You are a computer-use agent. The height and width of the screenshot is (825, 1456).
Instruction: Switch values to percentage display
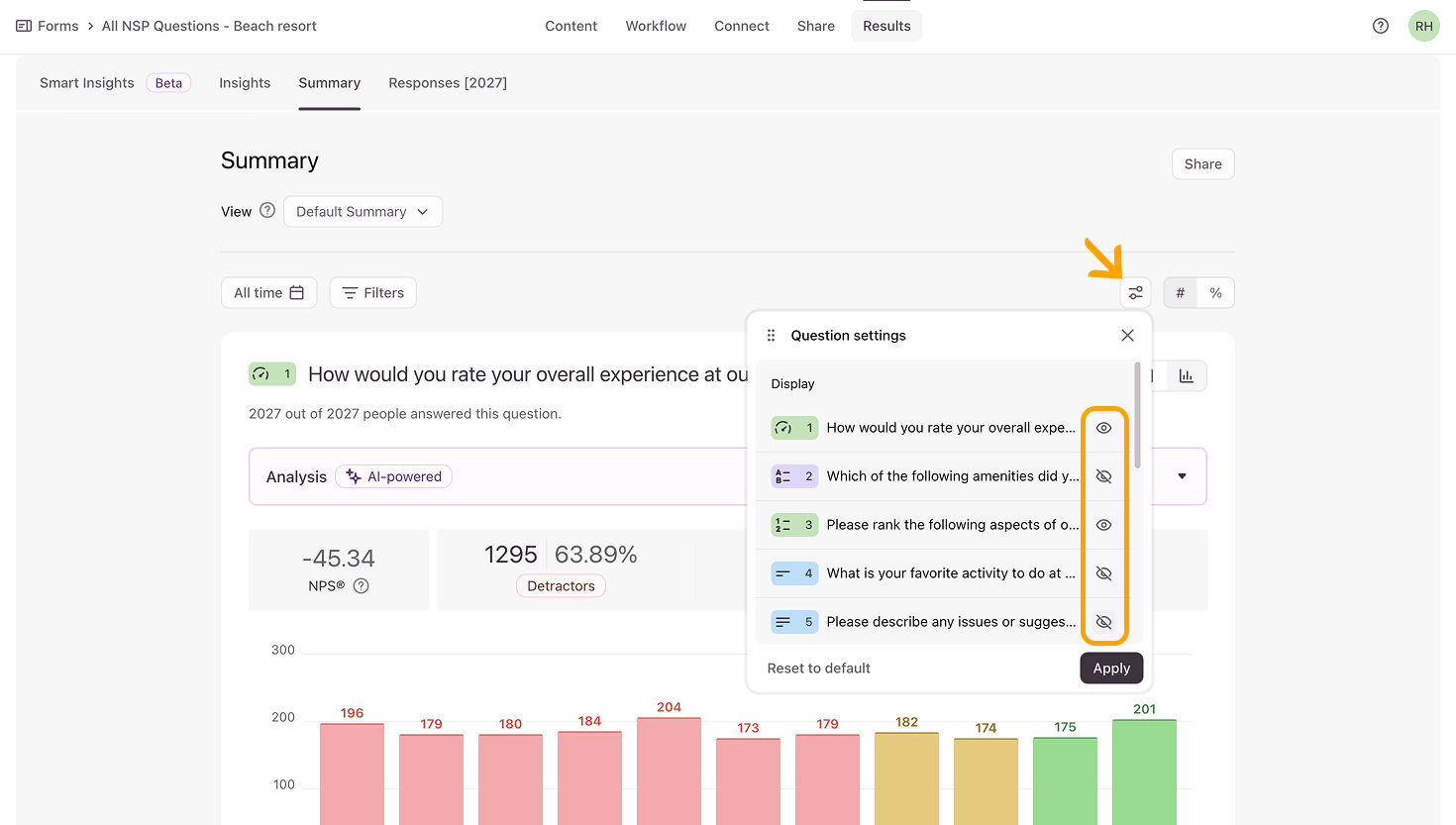1215,293
